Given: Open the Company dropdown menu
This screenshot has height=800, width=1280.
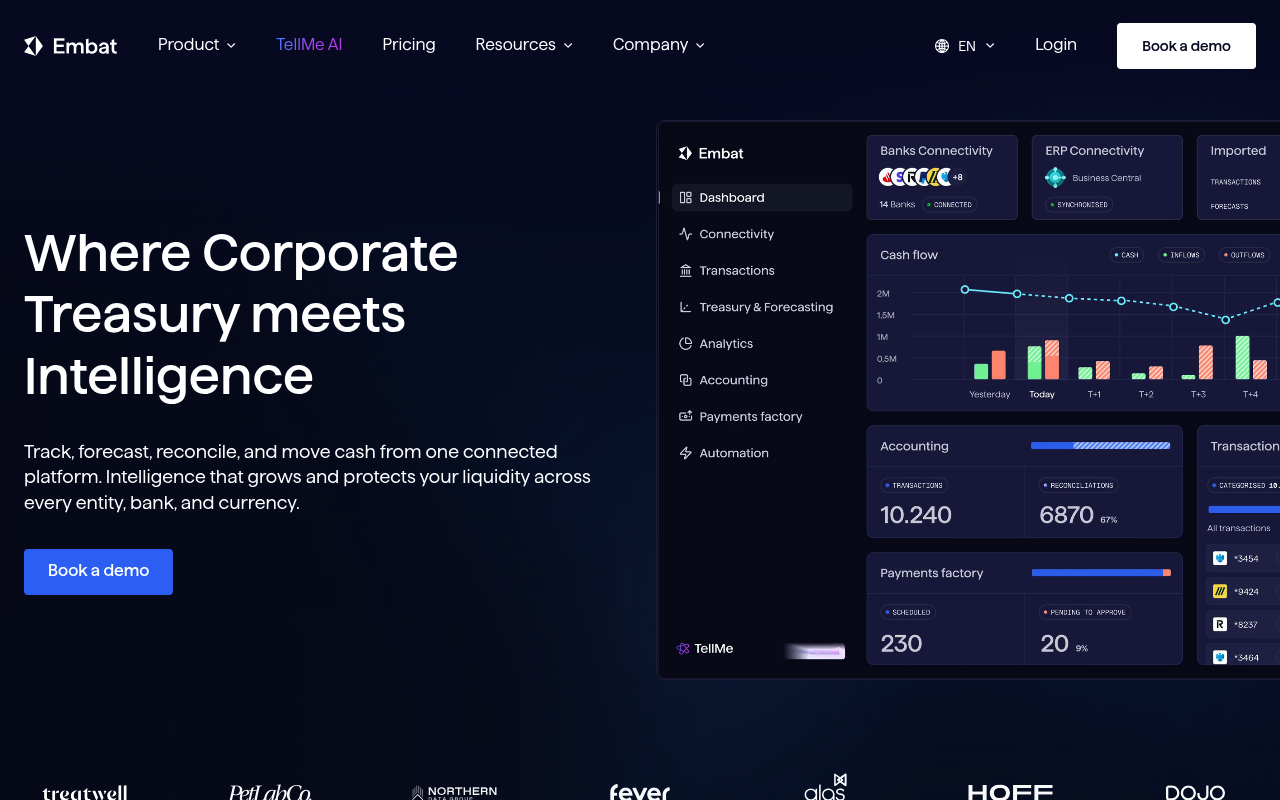Looking at the screenshot, I should click(x=659, y=45).
